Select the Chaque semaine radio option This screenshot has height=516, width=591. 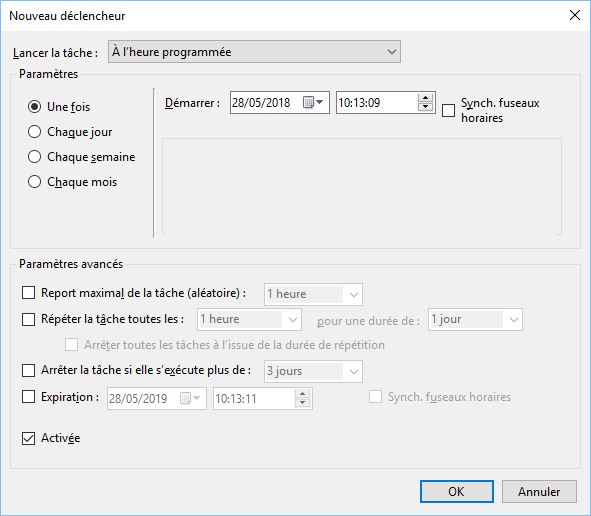[x=34, y=156]
